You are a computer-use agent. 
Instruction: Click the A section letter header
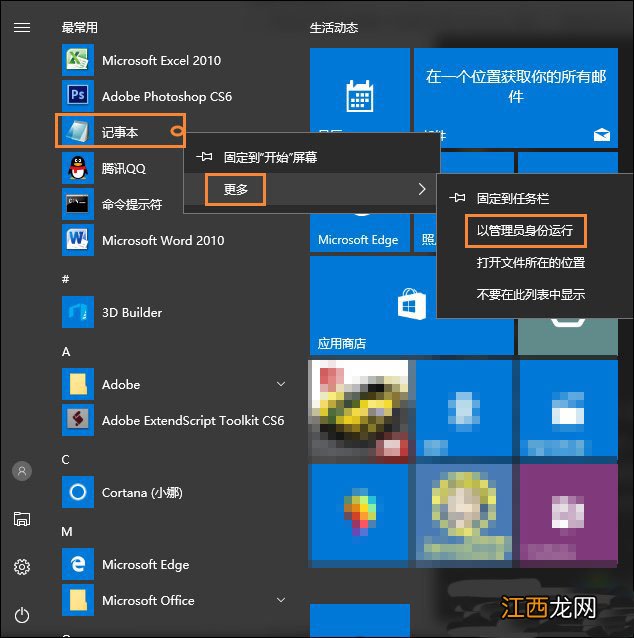(66, 352)
